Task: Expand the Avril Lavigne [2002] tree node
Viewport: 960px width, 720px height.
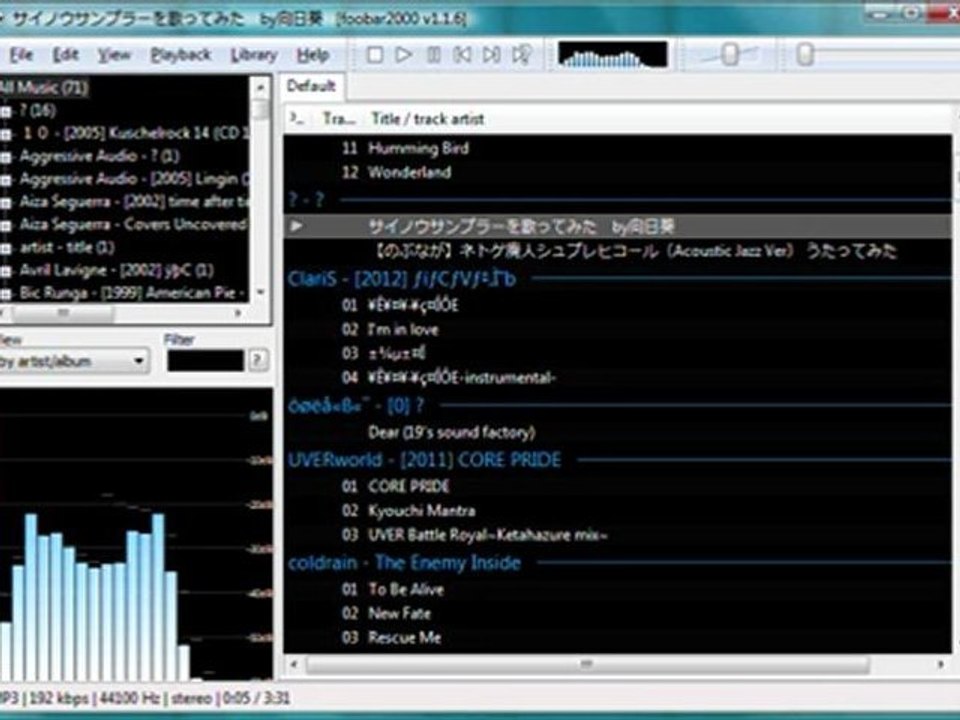Action: pyautogui.click(x=6, y=271)
